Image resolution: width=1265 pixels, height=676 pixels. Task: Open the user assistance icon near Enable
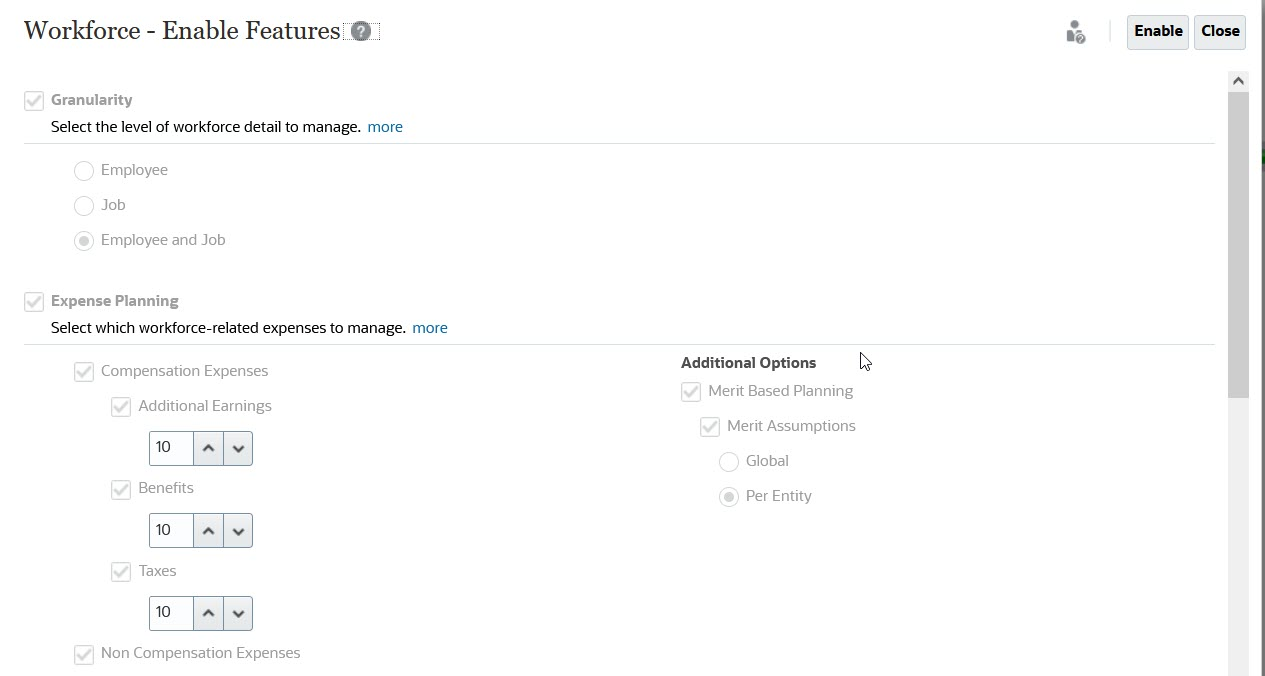click(x=1076, y=32)
